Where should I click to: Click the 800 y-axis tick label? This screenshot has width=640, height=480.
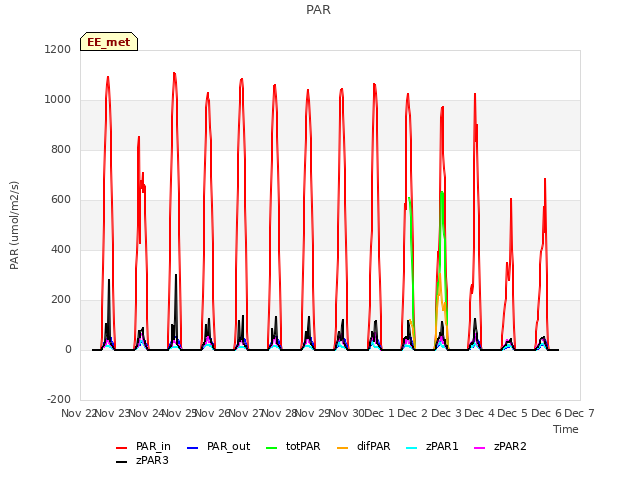[x=61, y=150]
